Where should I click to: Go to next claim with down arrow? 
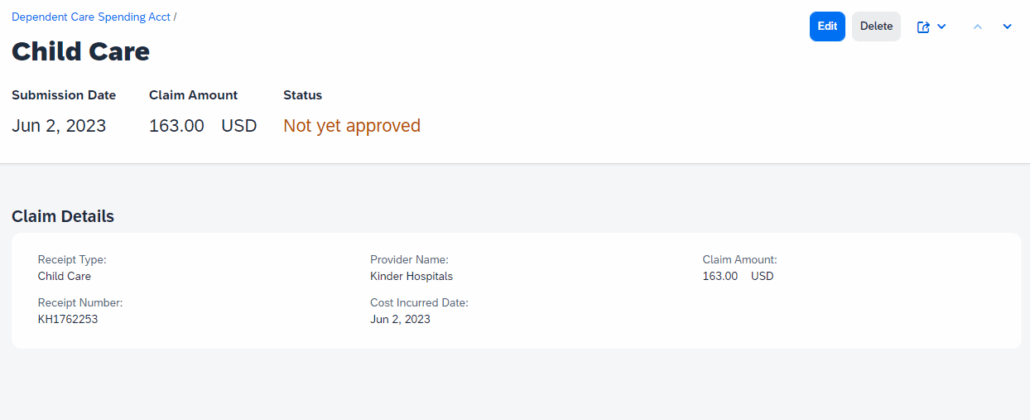[x=1007, y=27]
